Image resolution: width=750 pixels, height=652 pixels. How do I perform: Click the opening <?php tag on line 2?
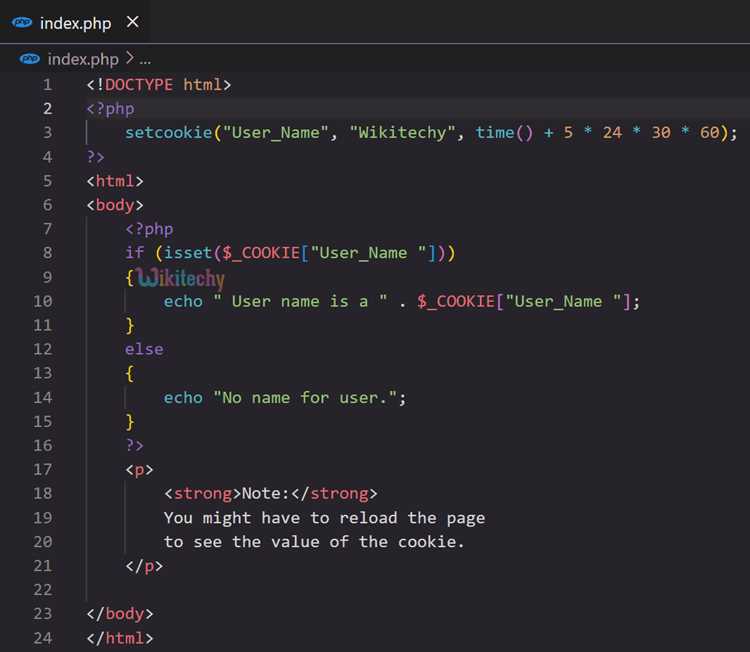(110, 109)
